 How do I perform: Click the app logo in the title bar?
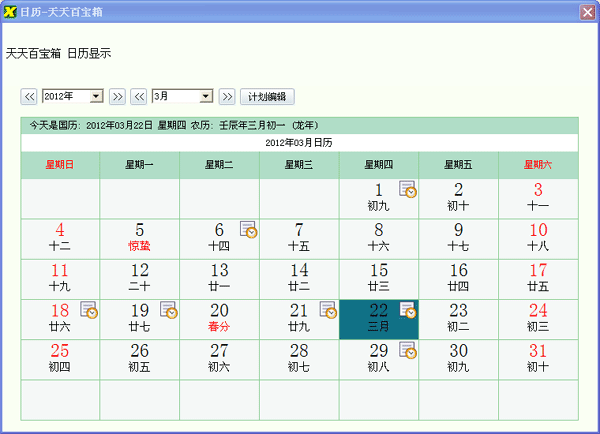pos(10,12)
